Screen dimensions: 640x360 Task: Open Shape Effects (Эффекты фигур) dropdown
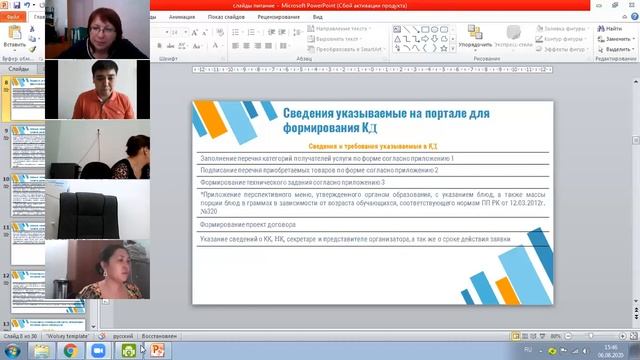tap(562, 49)
